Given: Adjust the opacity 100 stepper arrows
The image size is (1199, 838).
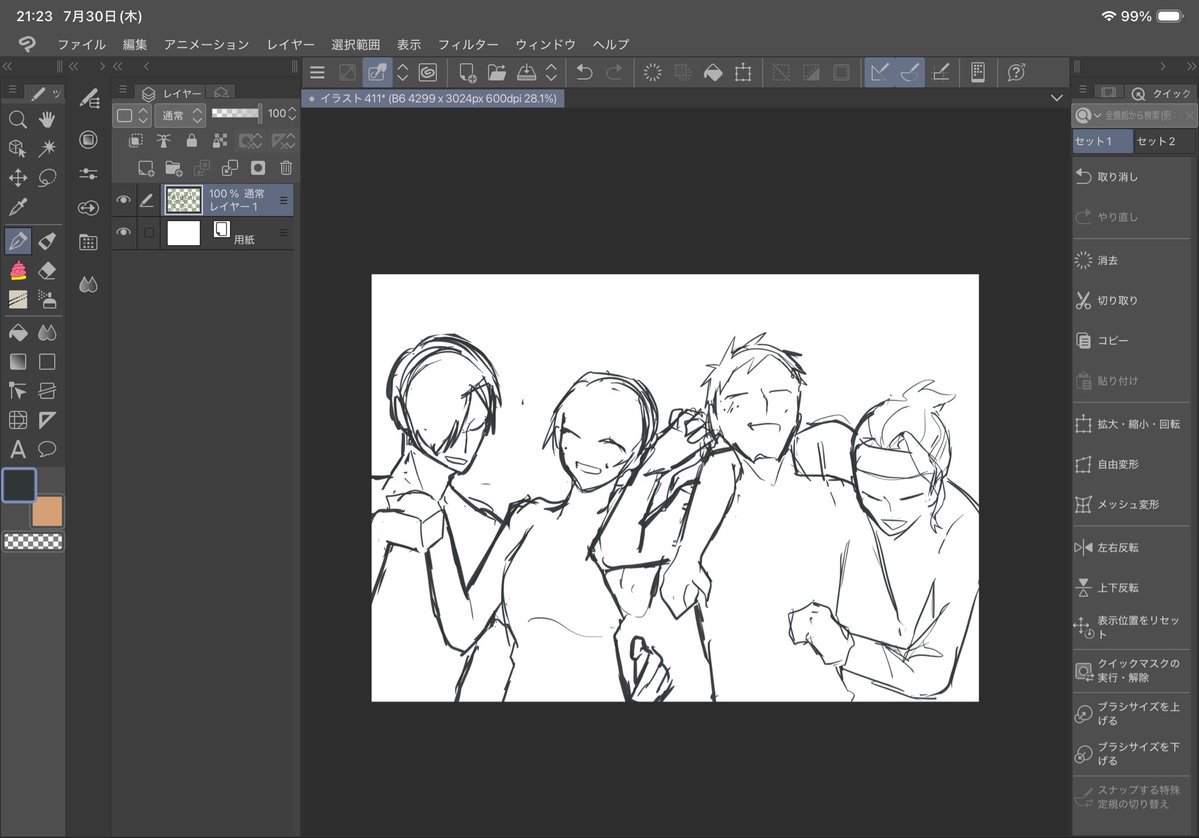Looking at the screenshot, I should tap(292, 113).
